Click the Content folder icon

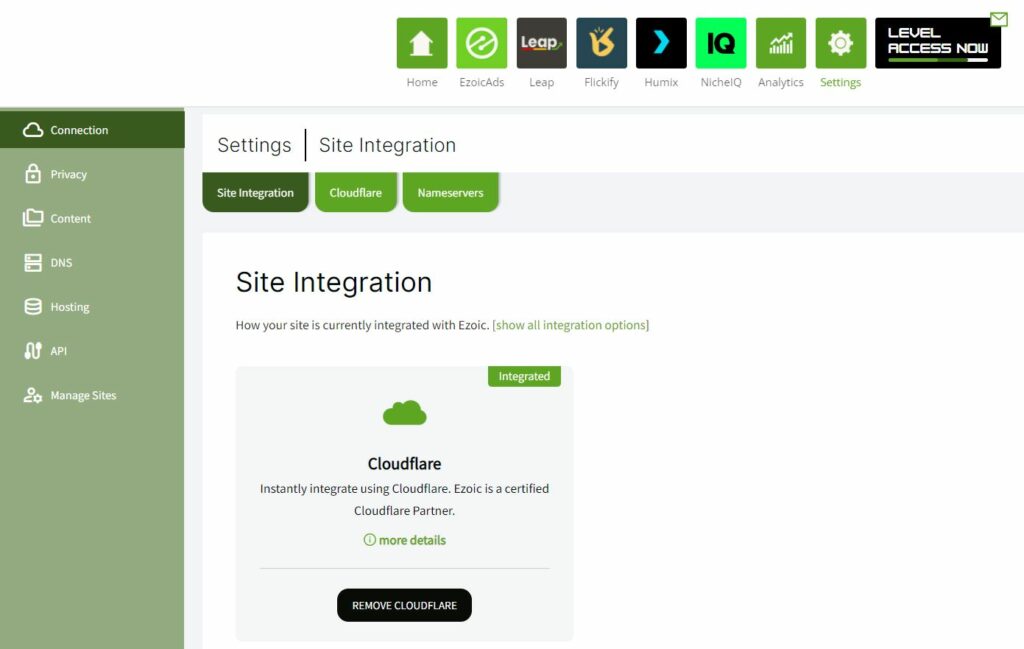[33, 218]
